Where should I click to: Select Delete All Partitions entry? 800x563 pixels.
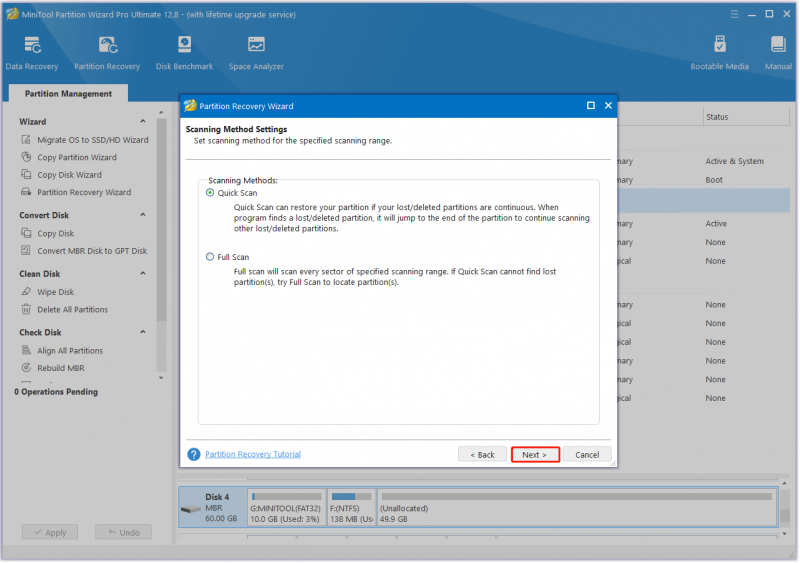click(x=72, y=309)
